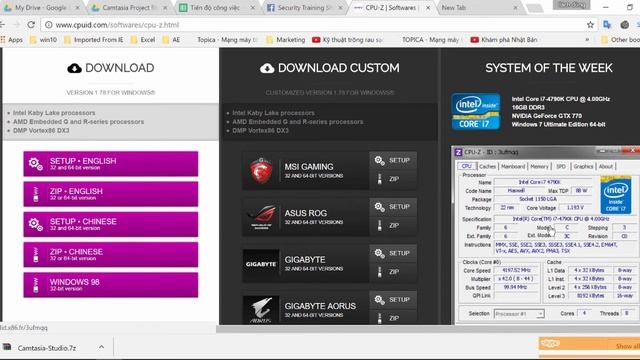Expand the Camtasia-Studio.7z download options arrow
Image resolution: width=640 pixels, height=360 pixels.
coord(101,348)
